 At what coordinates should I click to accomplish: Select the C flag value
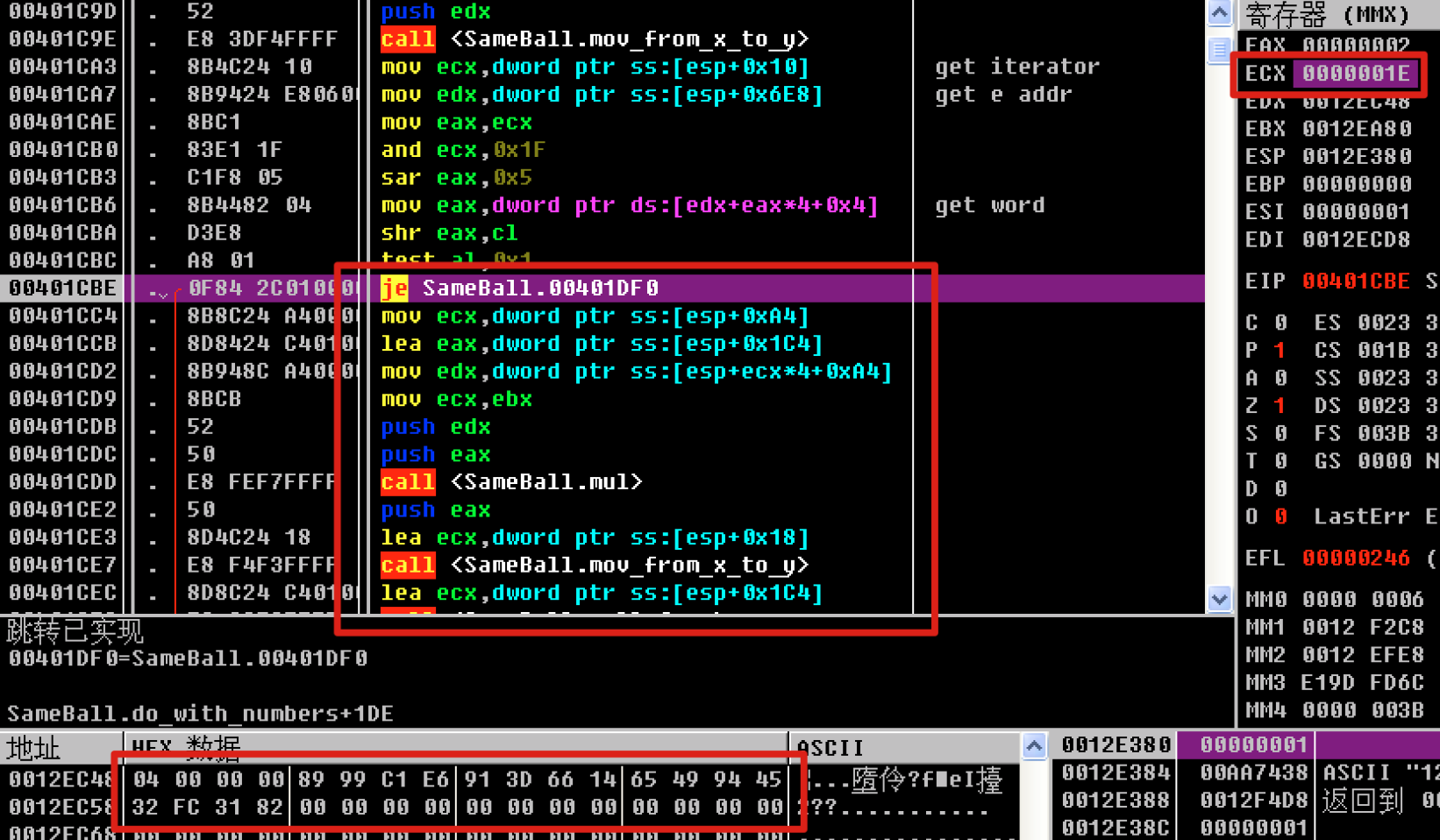tap(1280, 323)
